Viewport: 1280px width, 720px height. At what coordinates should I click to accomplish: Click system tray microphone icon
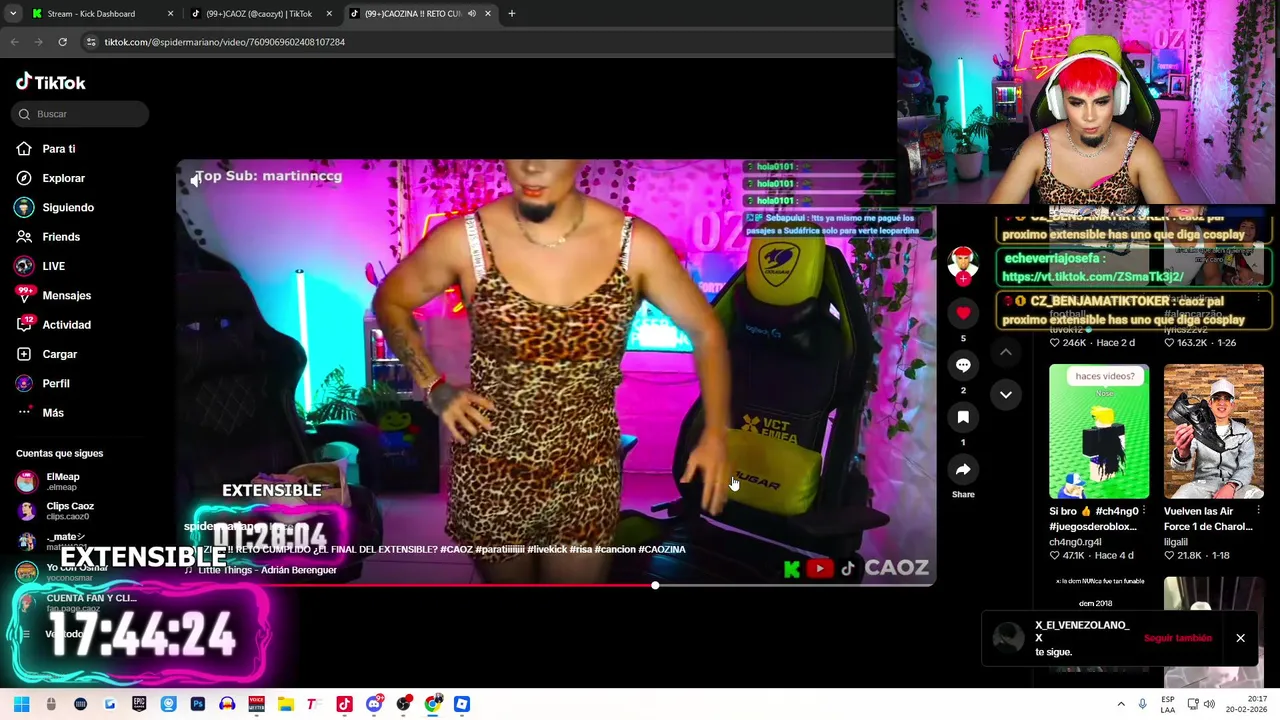1142,704
